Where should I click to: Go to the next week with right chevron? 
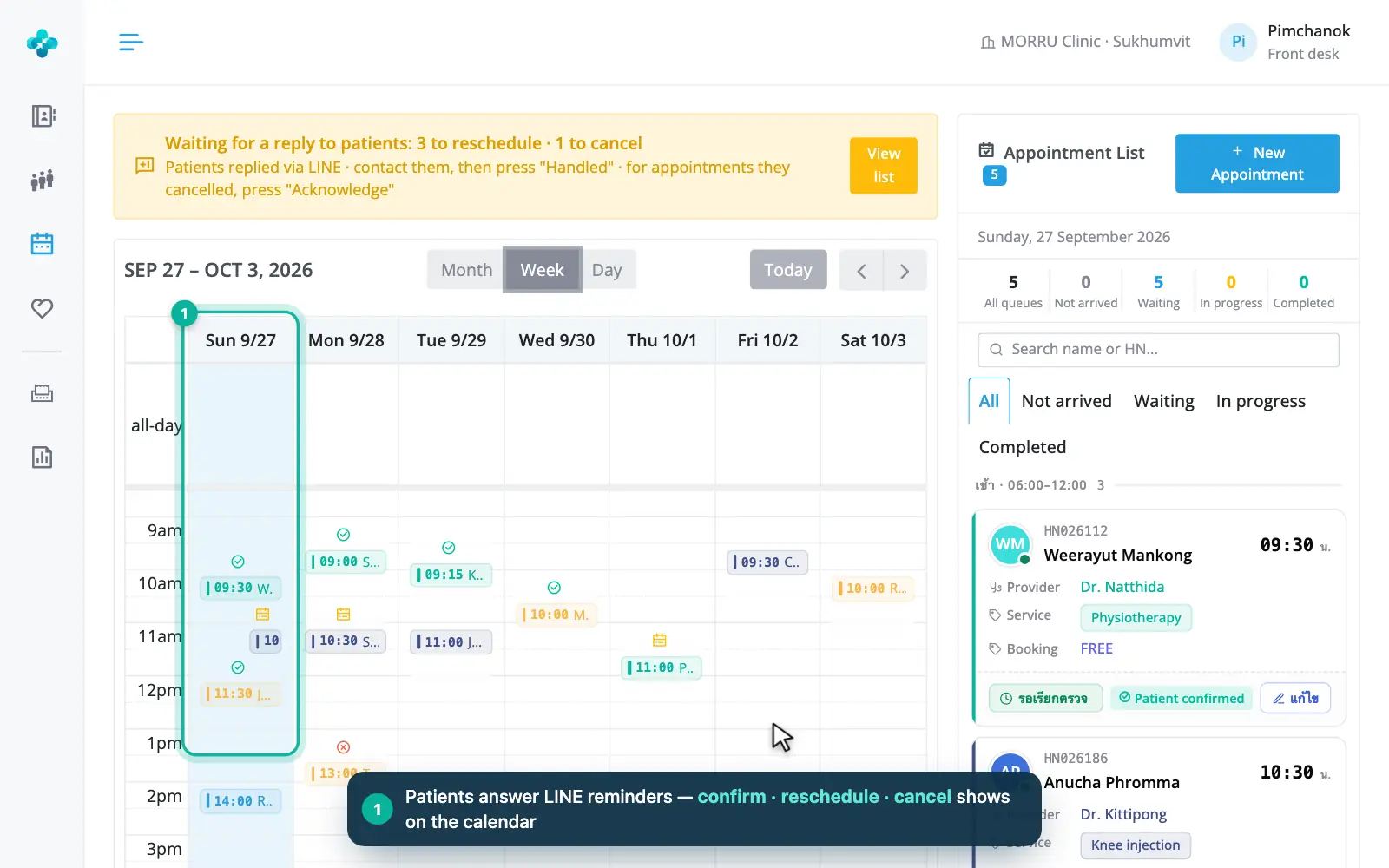(x=905, y=271)
